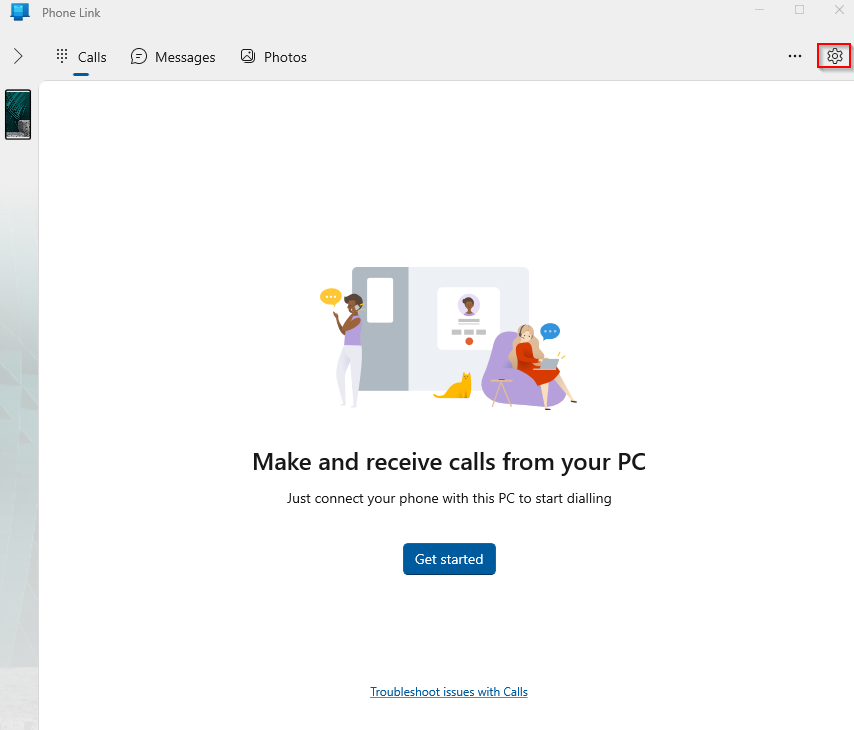Click the 'Phone Link' window title text
This screenshot has height=730, width=854.
[x=71, y=13]
